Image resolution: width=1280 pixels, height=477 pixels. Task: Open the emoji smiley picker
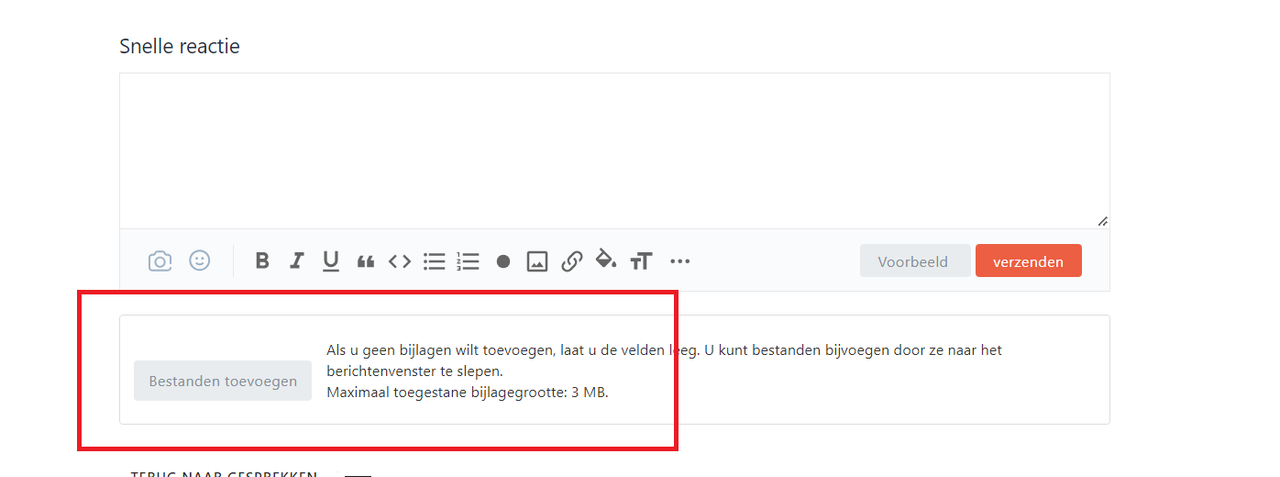tap(200, 260)
